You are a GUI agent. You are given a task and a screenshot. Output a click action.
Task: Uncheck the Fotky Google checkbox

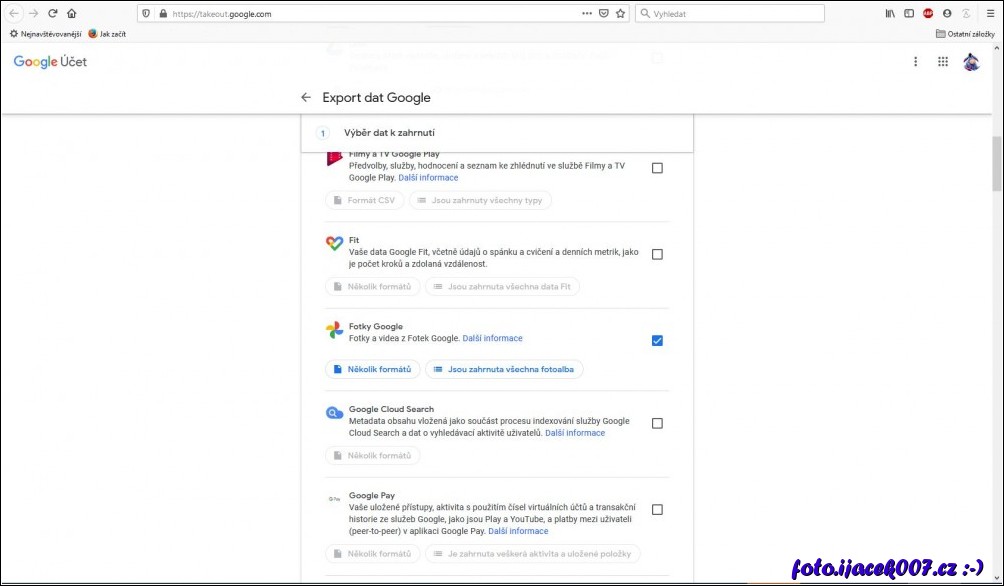[x=657, y=340]
